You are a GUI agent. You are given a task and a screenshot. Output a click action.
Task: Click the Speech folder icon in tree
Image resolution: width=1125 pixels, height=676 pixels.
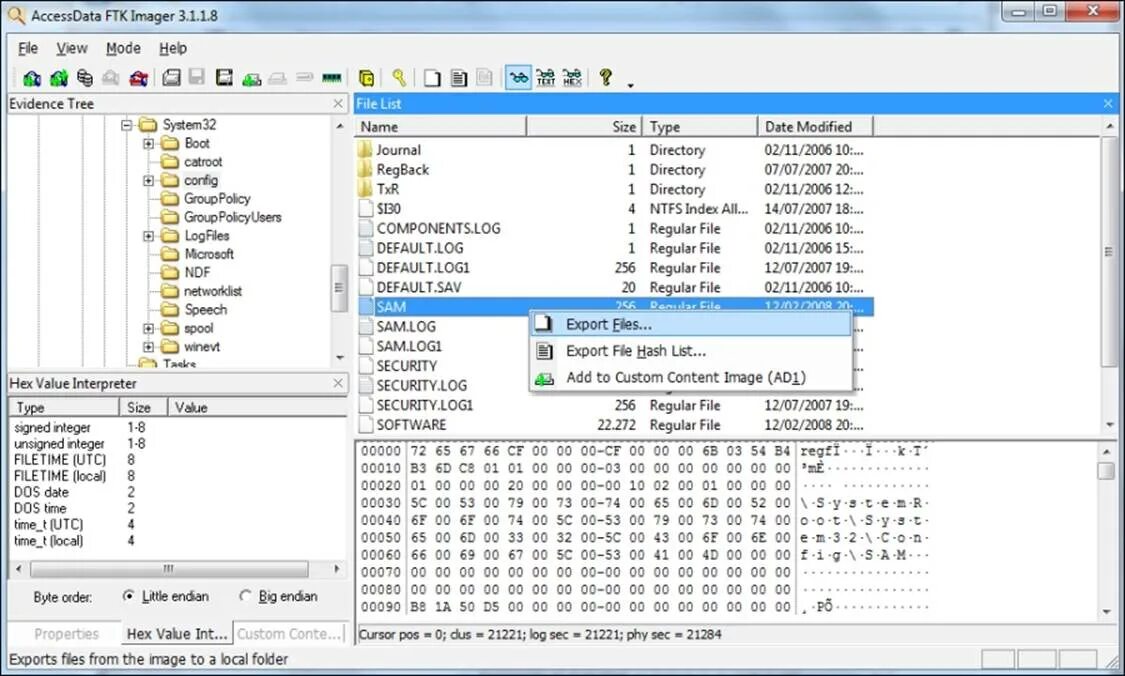[x=169, y=309]
